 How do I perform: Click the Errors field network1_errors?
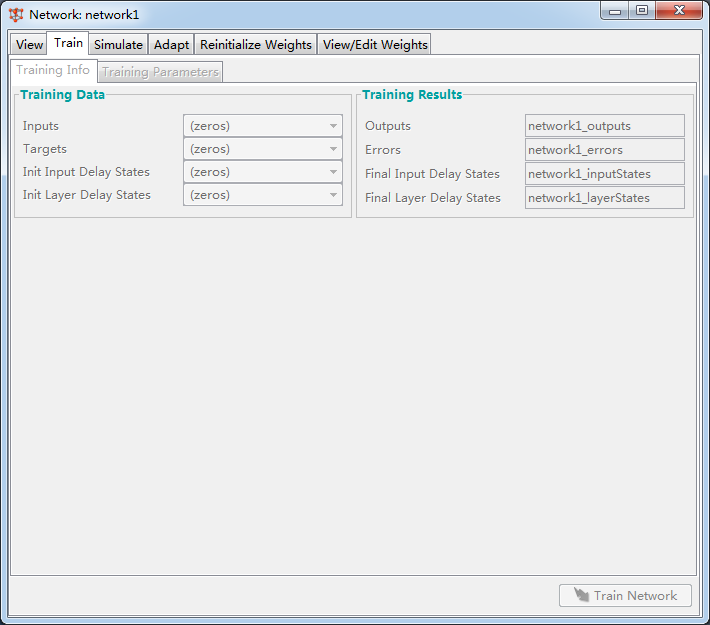(x=604, y=149)
